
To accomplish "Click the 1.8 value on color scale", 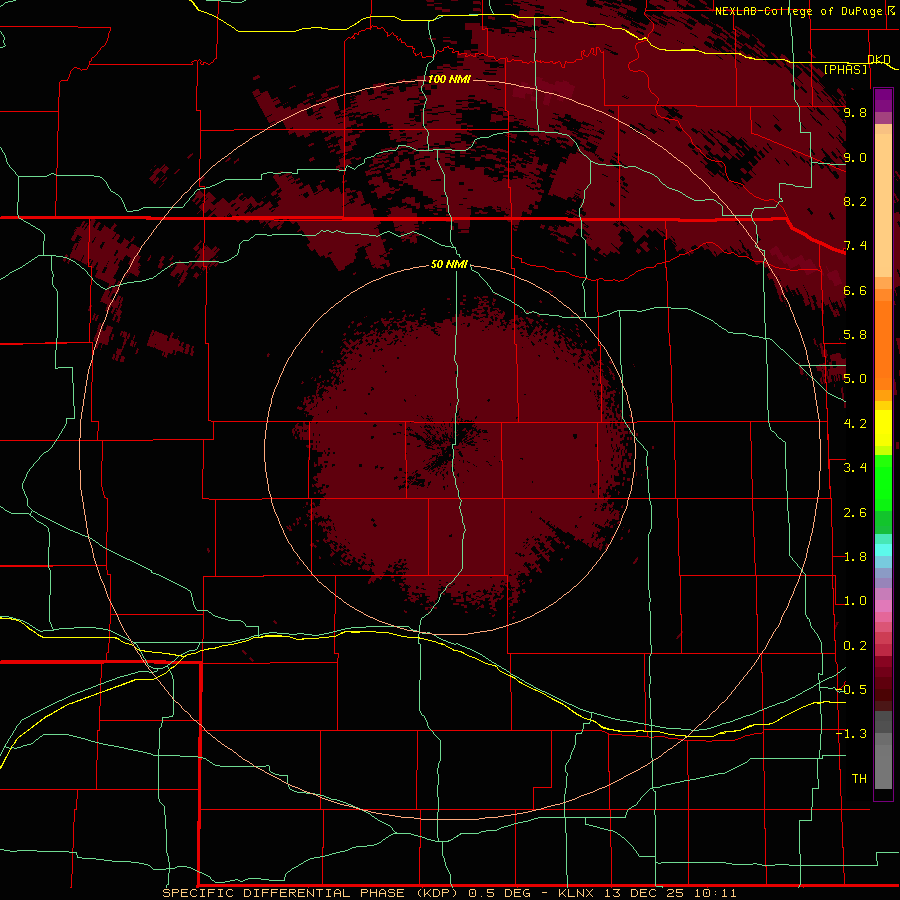I will click(855, 557).
